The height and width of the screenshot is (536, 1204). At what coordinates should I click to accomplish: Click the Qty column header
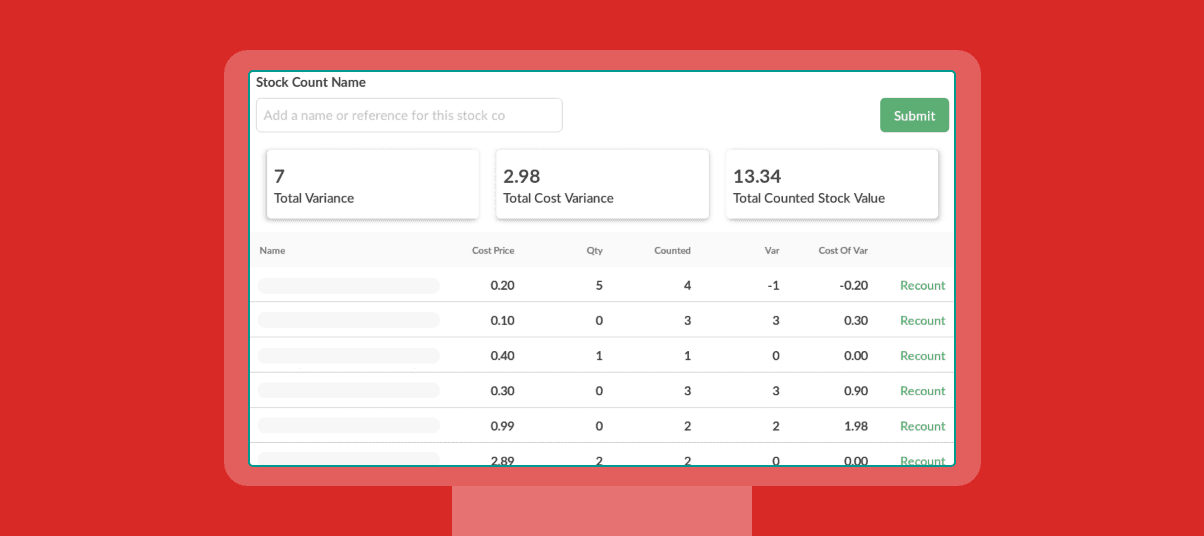click(x=595, y=250)
